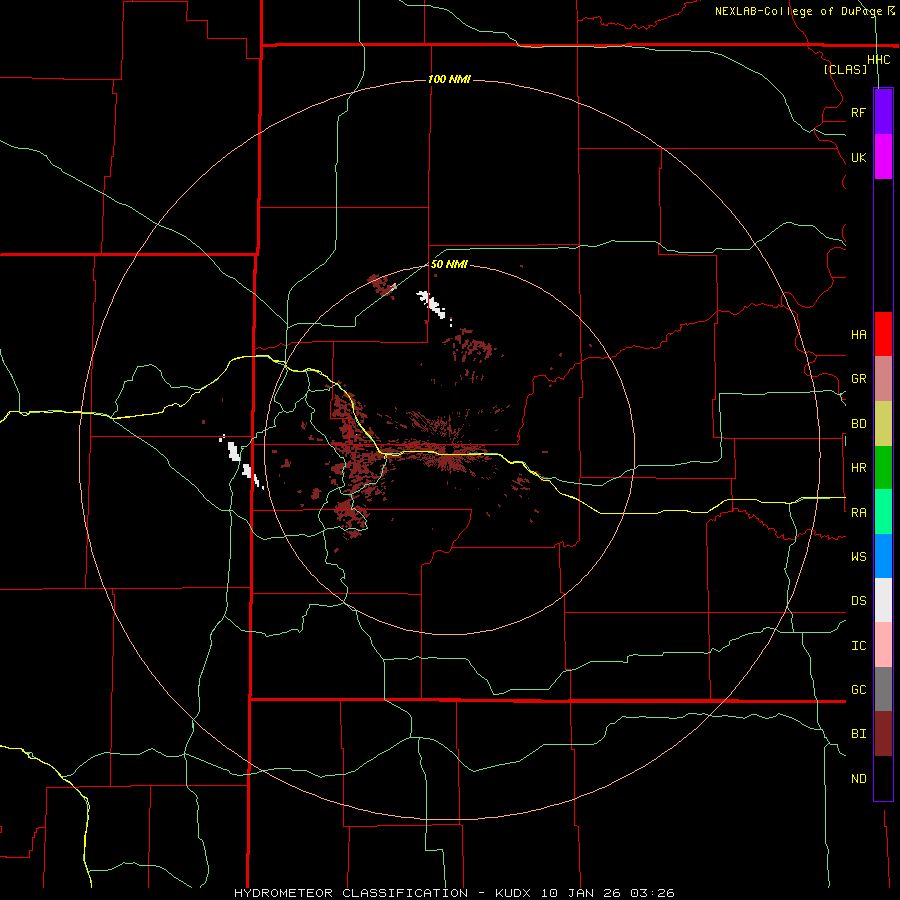Click the GC legend label
Viewport: 900px width, 900px height.
[858, 690]
